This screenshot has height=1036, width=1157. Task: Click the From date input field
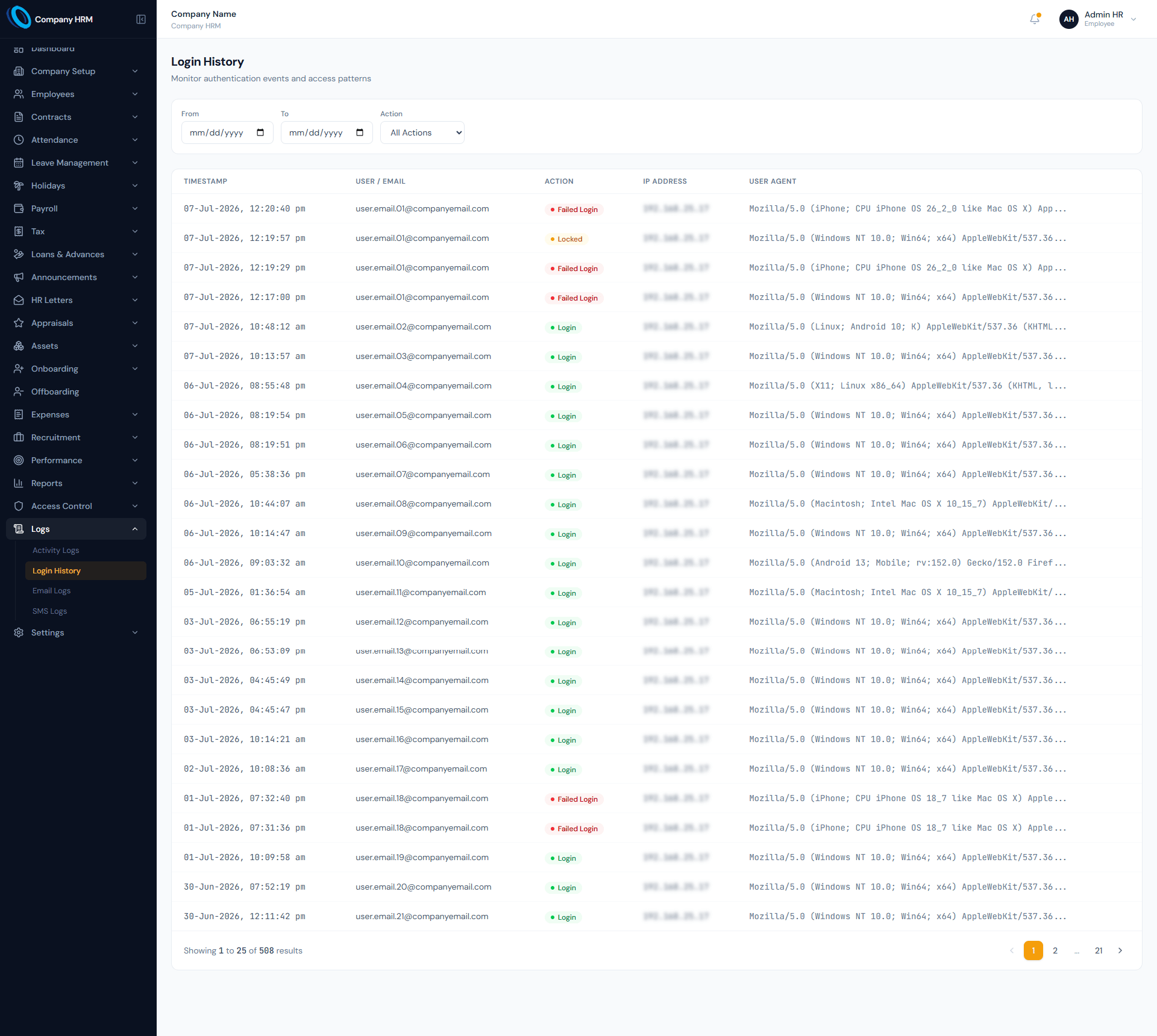227,133
